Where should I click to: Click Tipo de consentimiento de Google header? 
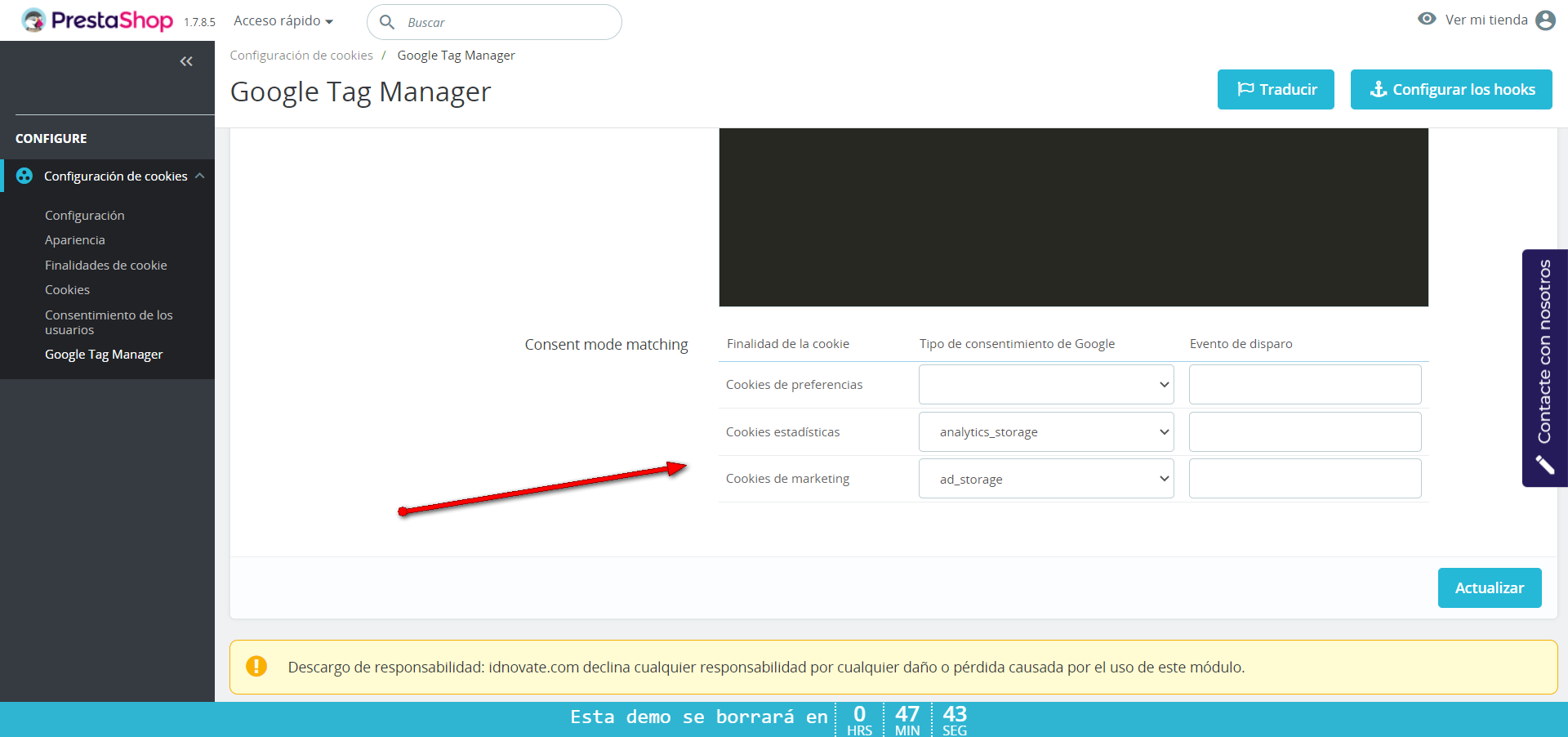tap(1017, 344)
